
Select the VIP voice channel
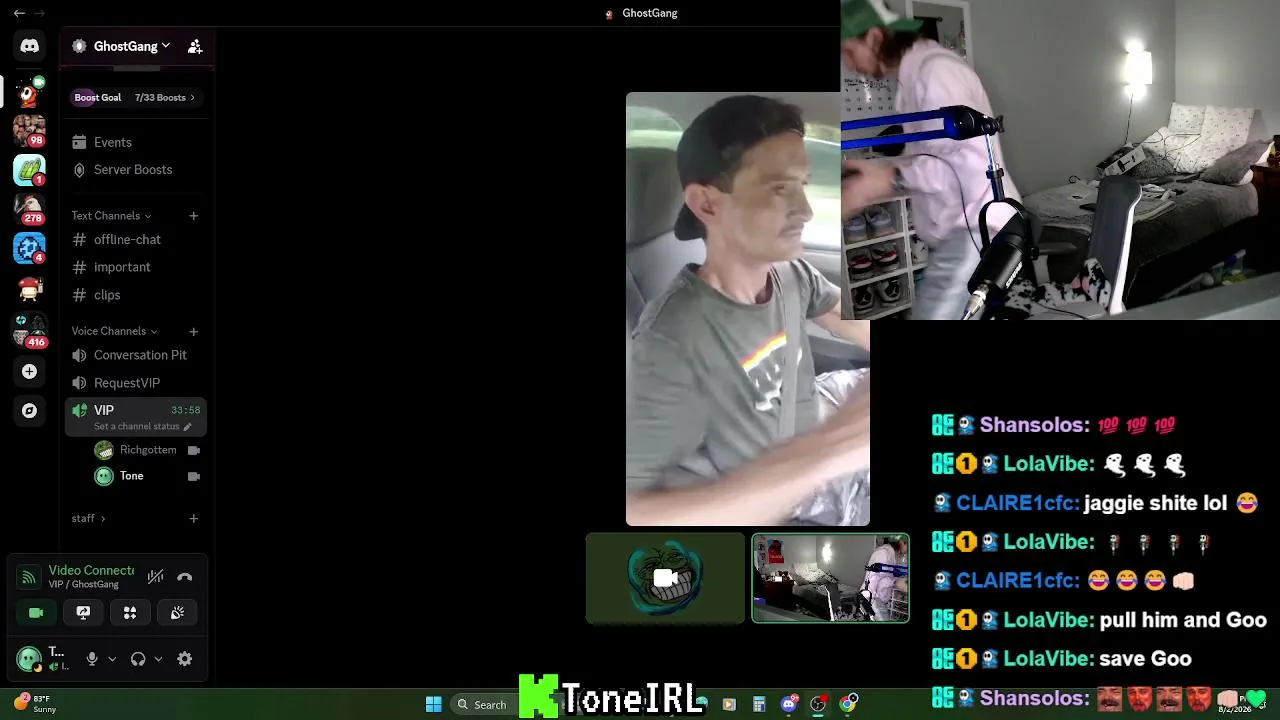point(136,417)
